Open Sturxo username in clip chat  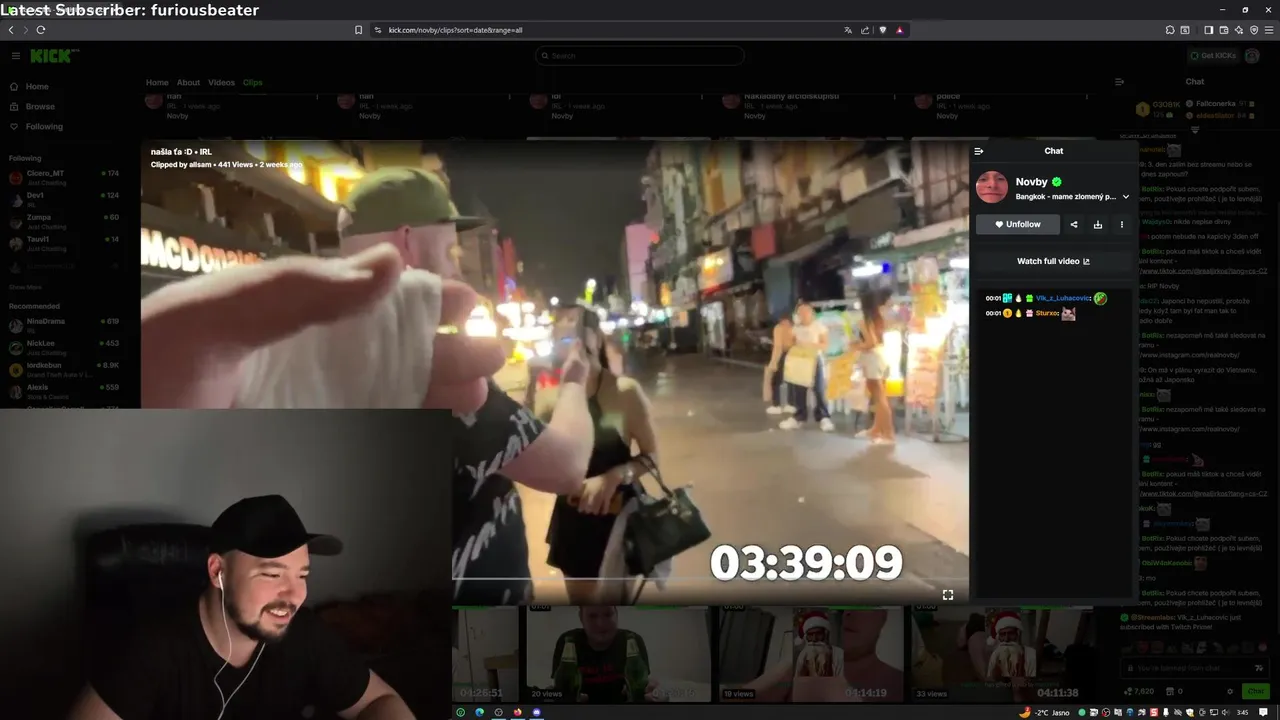click(x=1047, y=313)
